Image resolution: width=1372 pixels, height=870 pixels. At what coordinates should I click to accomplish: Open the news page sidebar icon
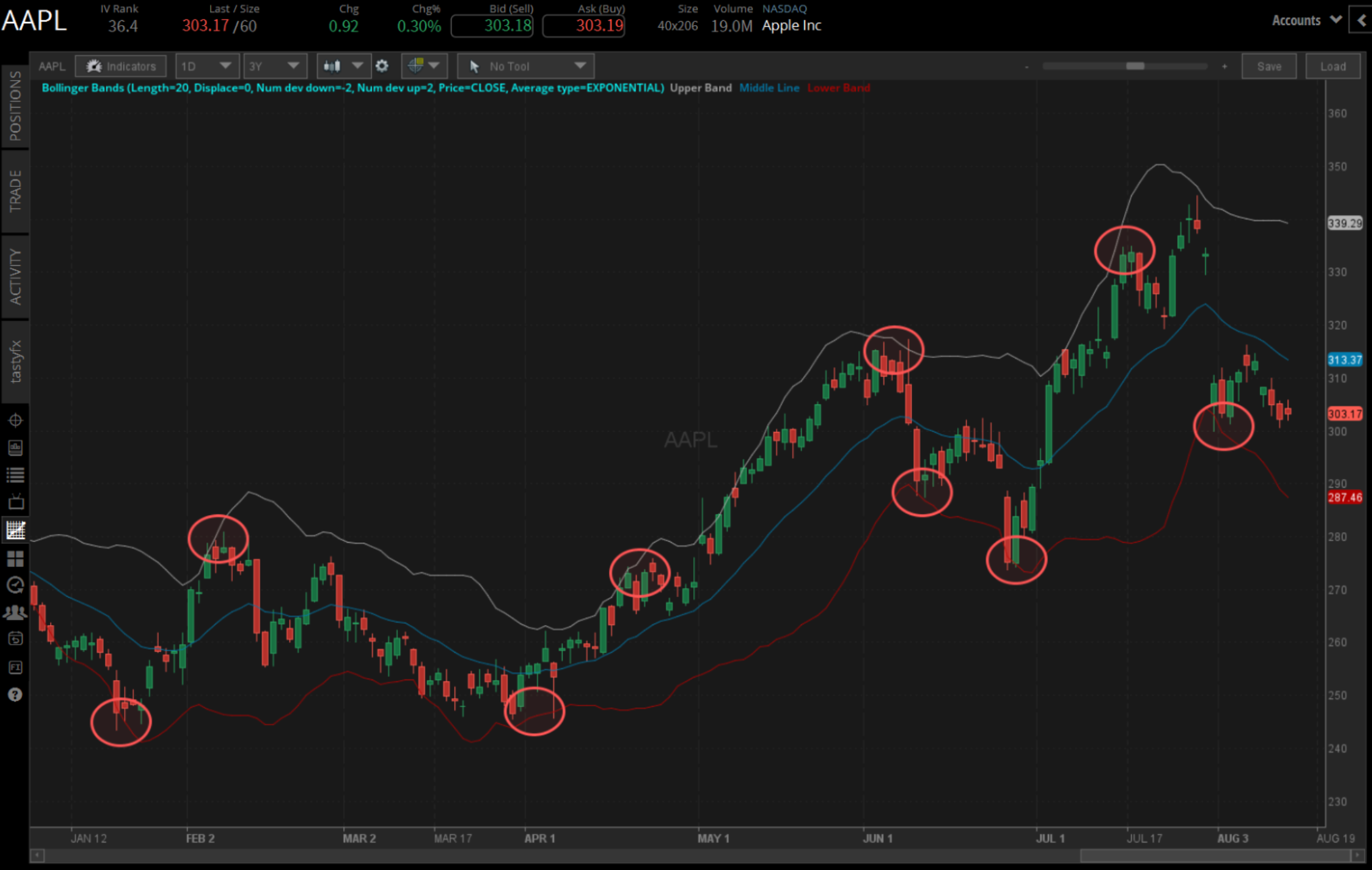pos(15,448)
